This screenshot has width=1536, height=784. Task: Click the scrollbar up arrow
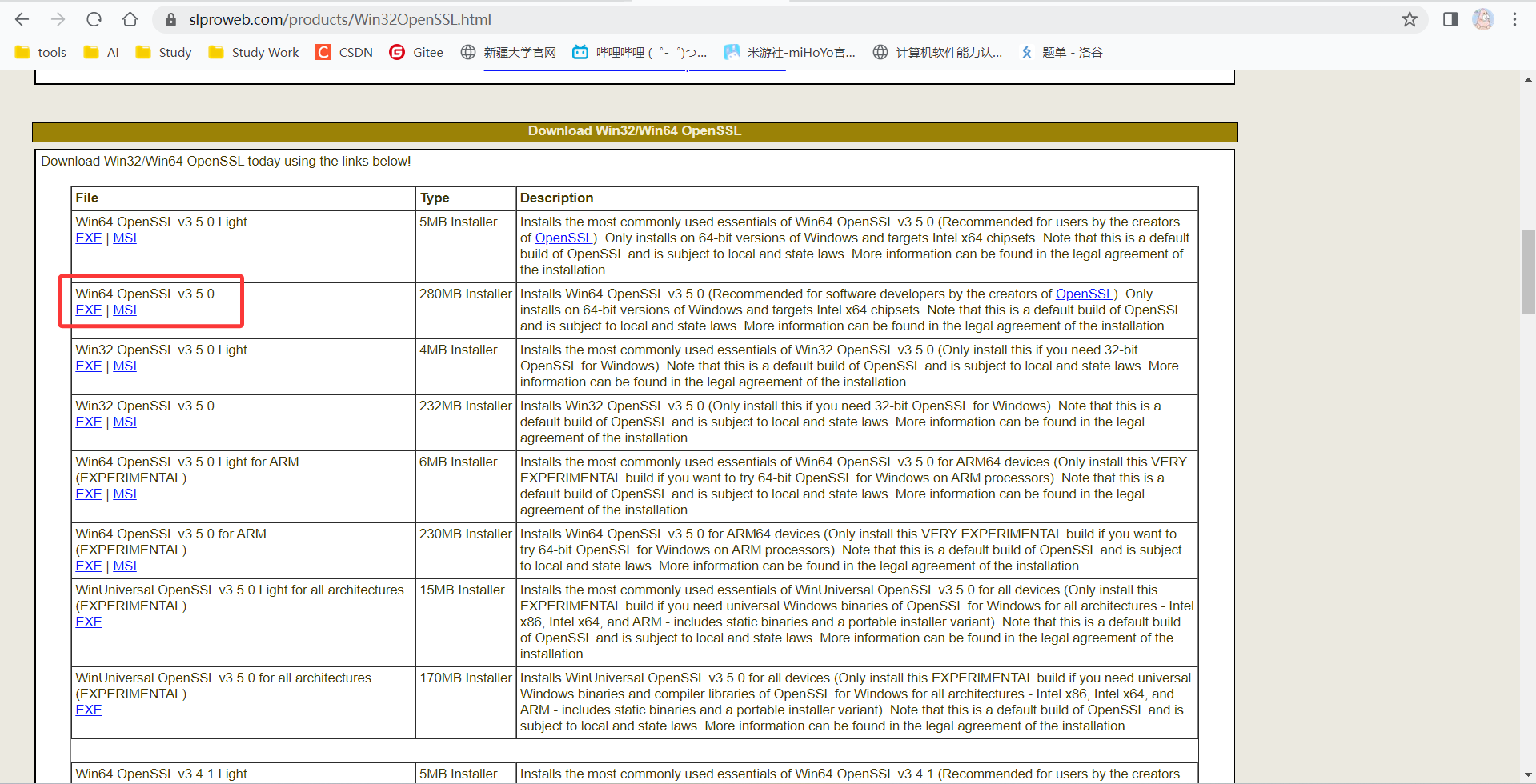click(1528, 79)
